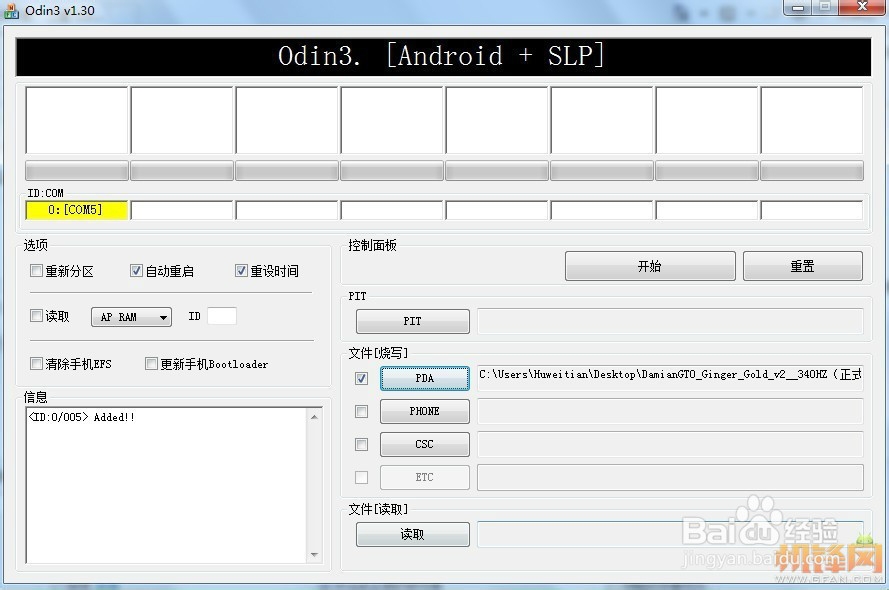Click the PDA firmware selection button
This screenshot has width=889, height=590.
click(424, 378)
